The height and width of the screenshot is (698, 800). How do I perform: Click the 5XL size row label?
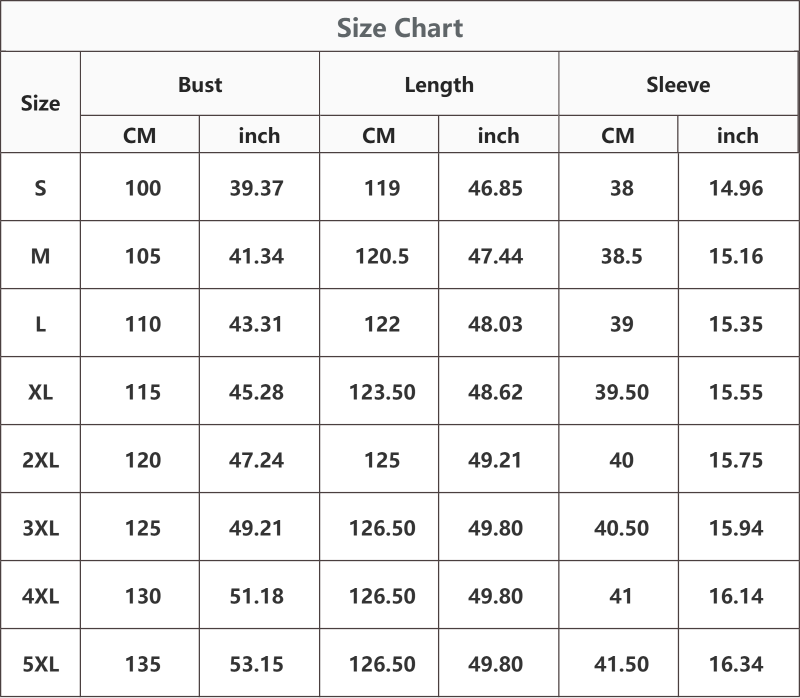click(x=40, y=664)
